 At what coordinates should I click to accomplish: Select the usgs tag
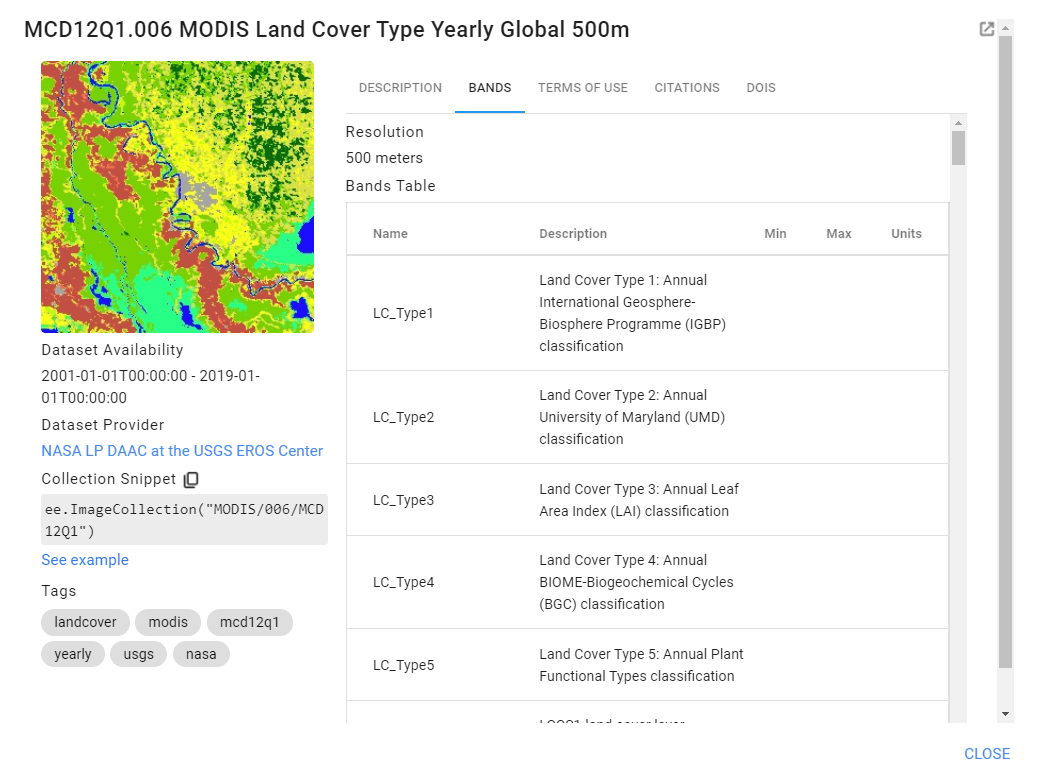tap(138, 654)
